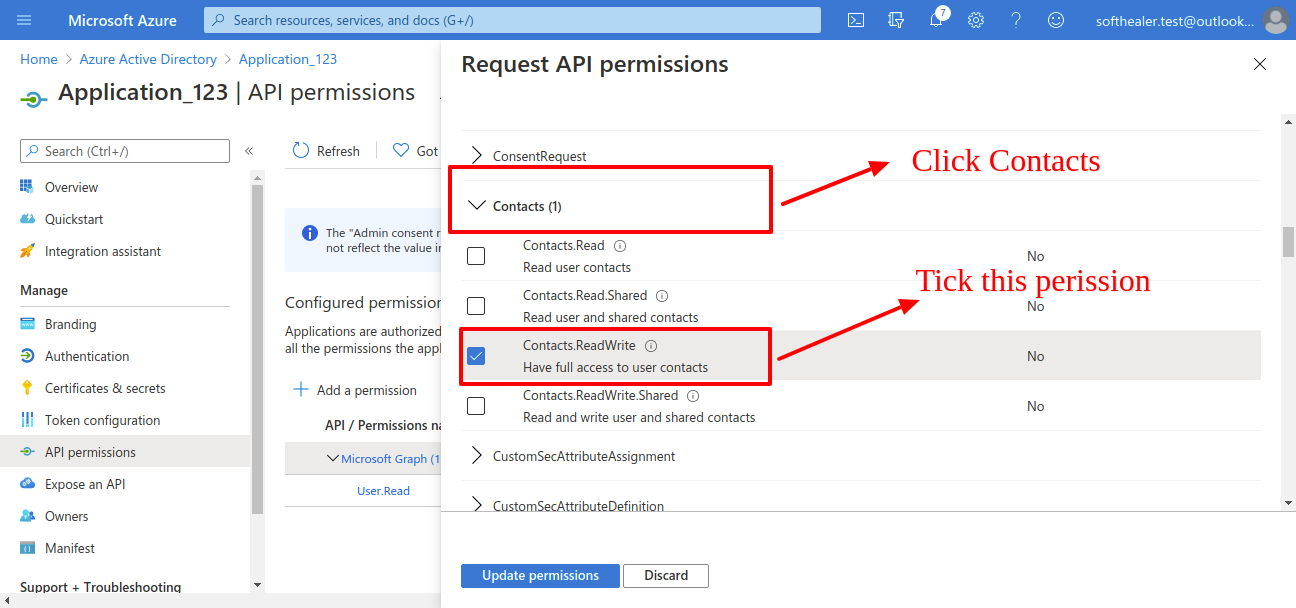Click the Application_123 breadcrumb link
1296x608 pixels.
click(x=288, y=59)
